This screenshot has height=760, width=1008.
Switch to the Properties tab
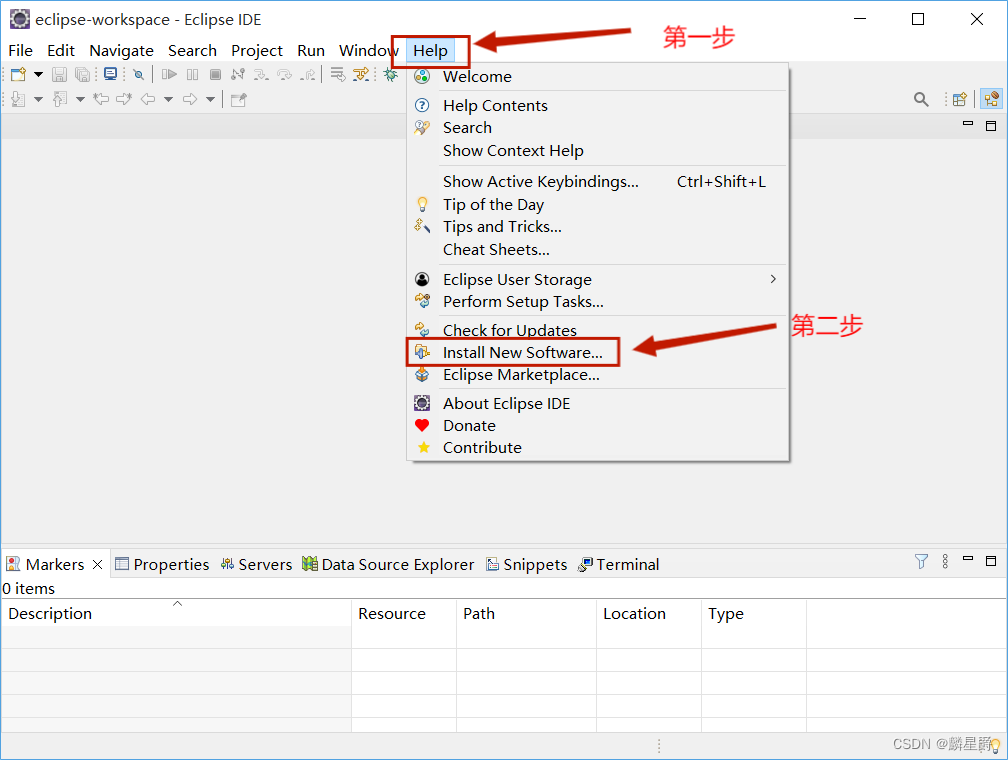(162, 565)
